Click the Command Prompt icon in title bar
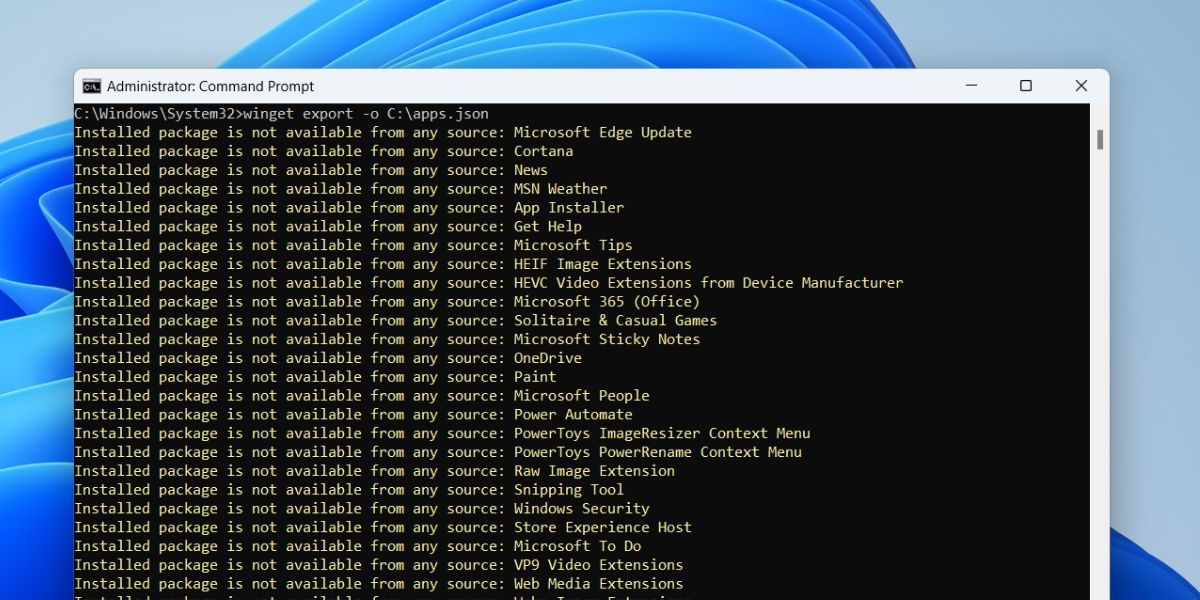Image resolution: width=1200 pixels, height=600 pixels. coord(91,86)
